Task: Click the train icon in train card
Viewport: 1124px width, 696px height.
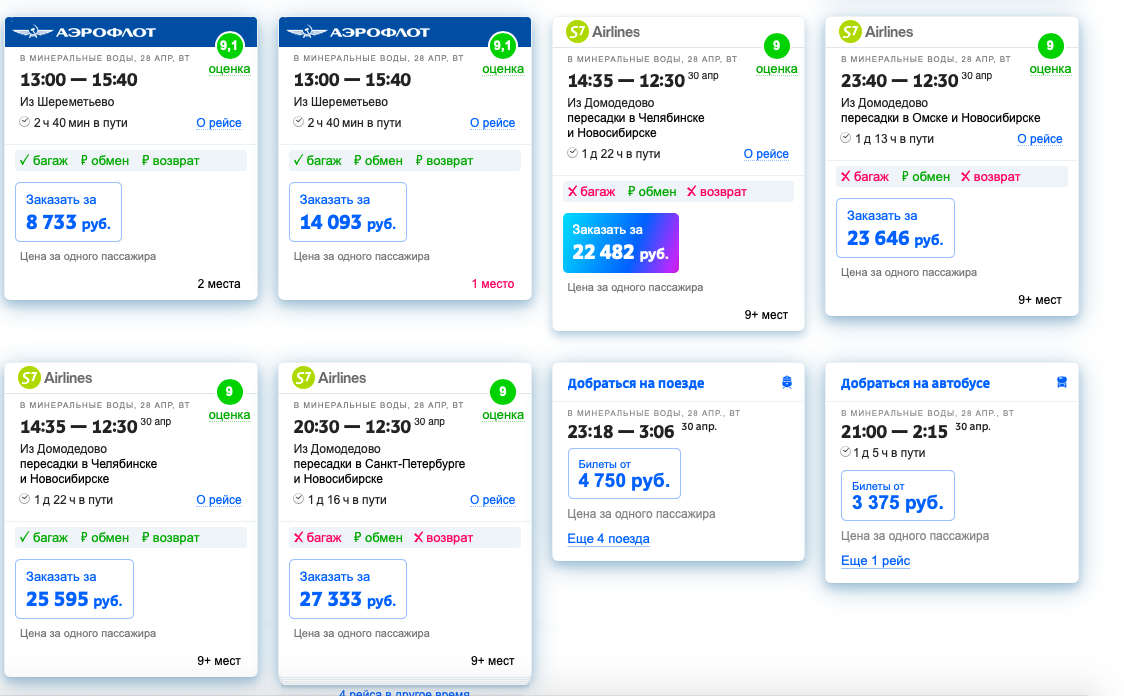Action: coord(786,383)
